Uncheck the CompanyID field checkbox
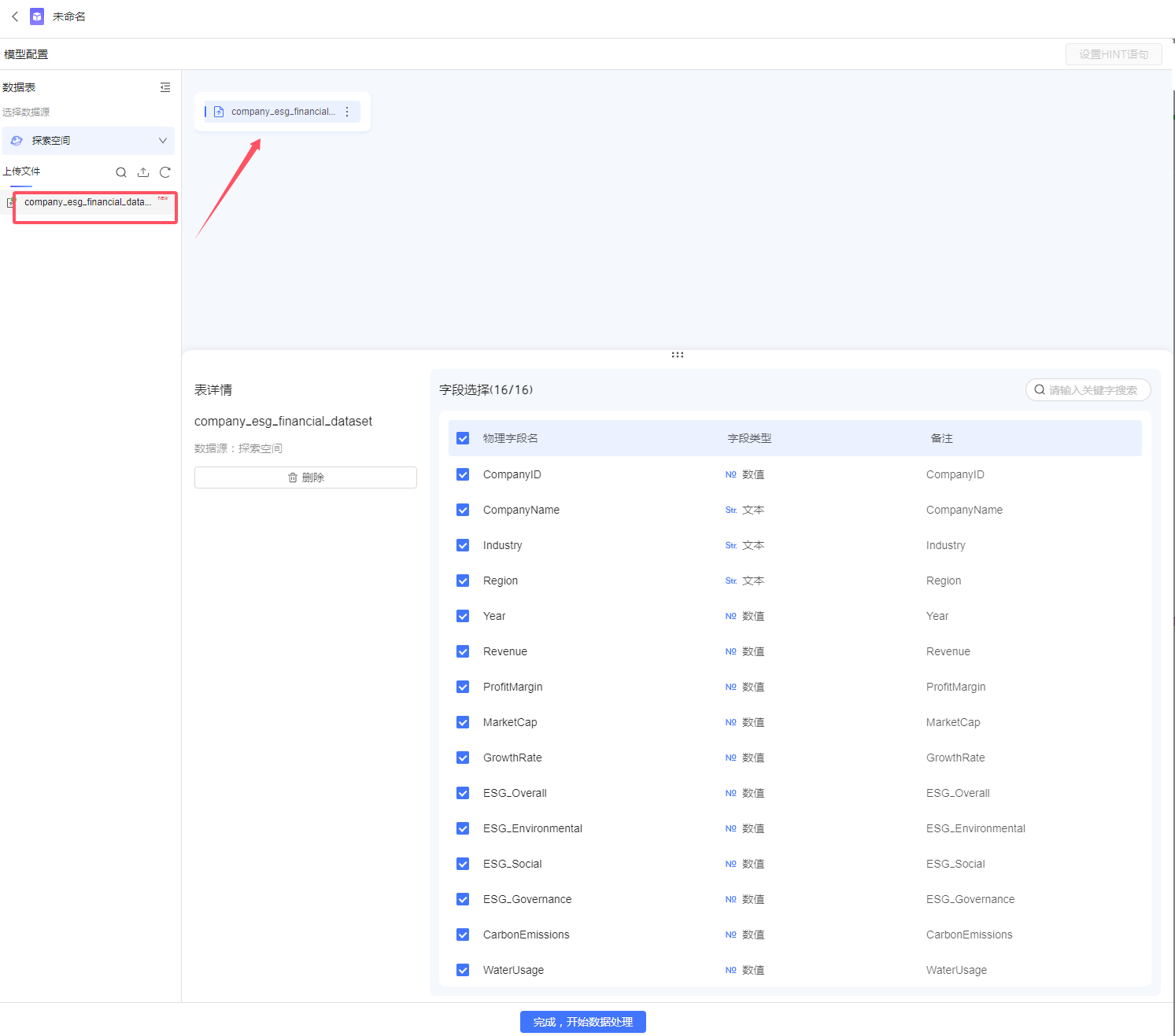 463,474
